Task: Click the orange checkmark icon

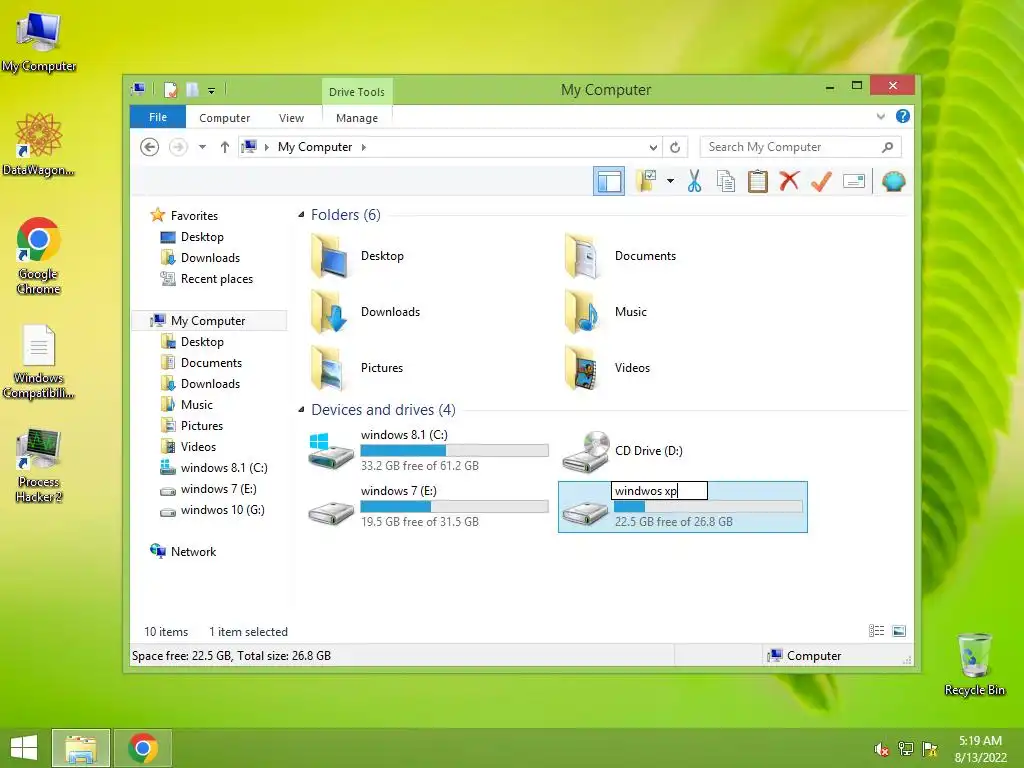Action: click(x=821, y=181)
